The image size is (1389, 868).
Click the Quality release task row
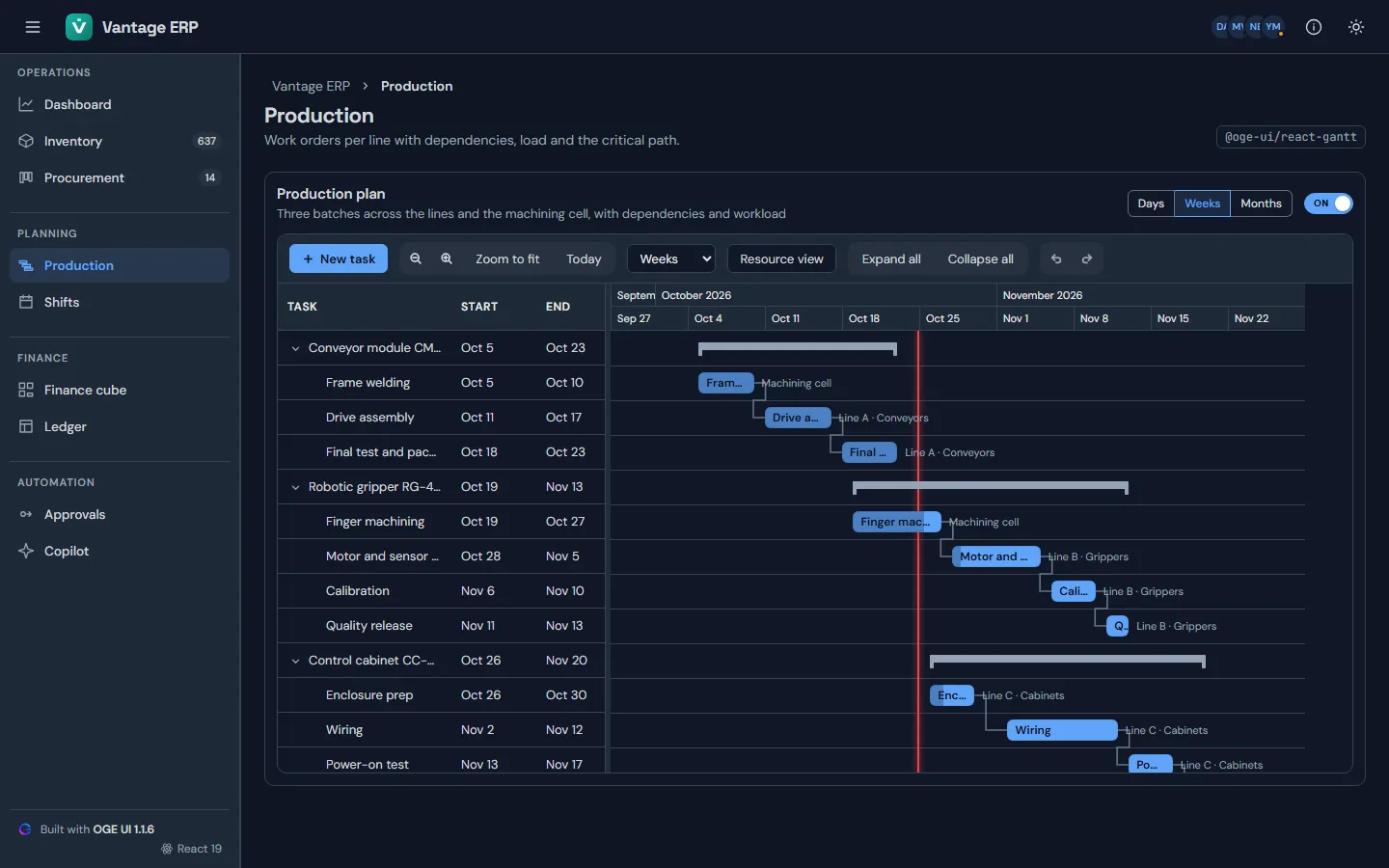click(x=441, y=626)
